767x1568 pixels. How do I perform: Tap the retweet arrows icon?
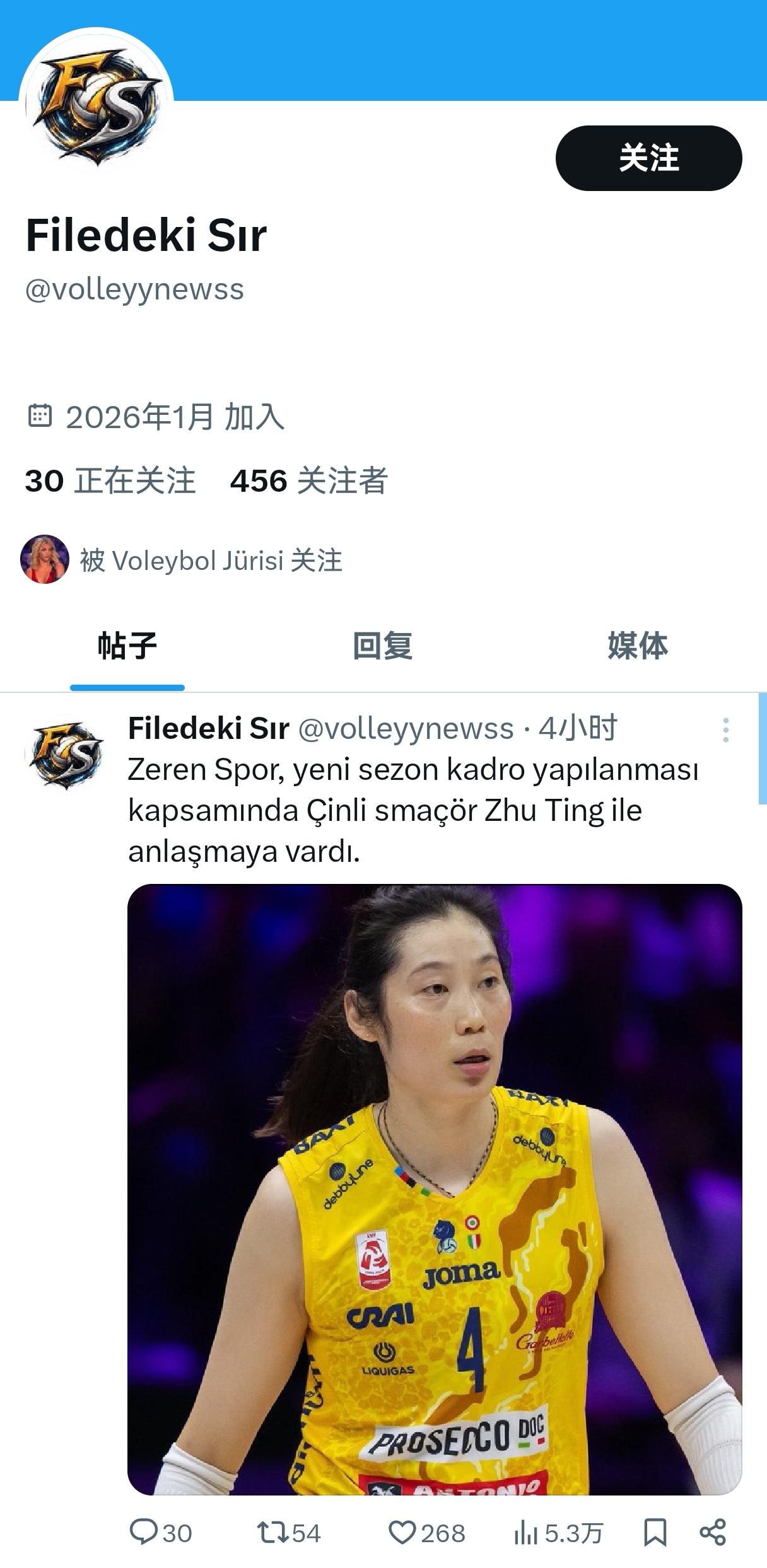272,1532
